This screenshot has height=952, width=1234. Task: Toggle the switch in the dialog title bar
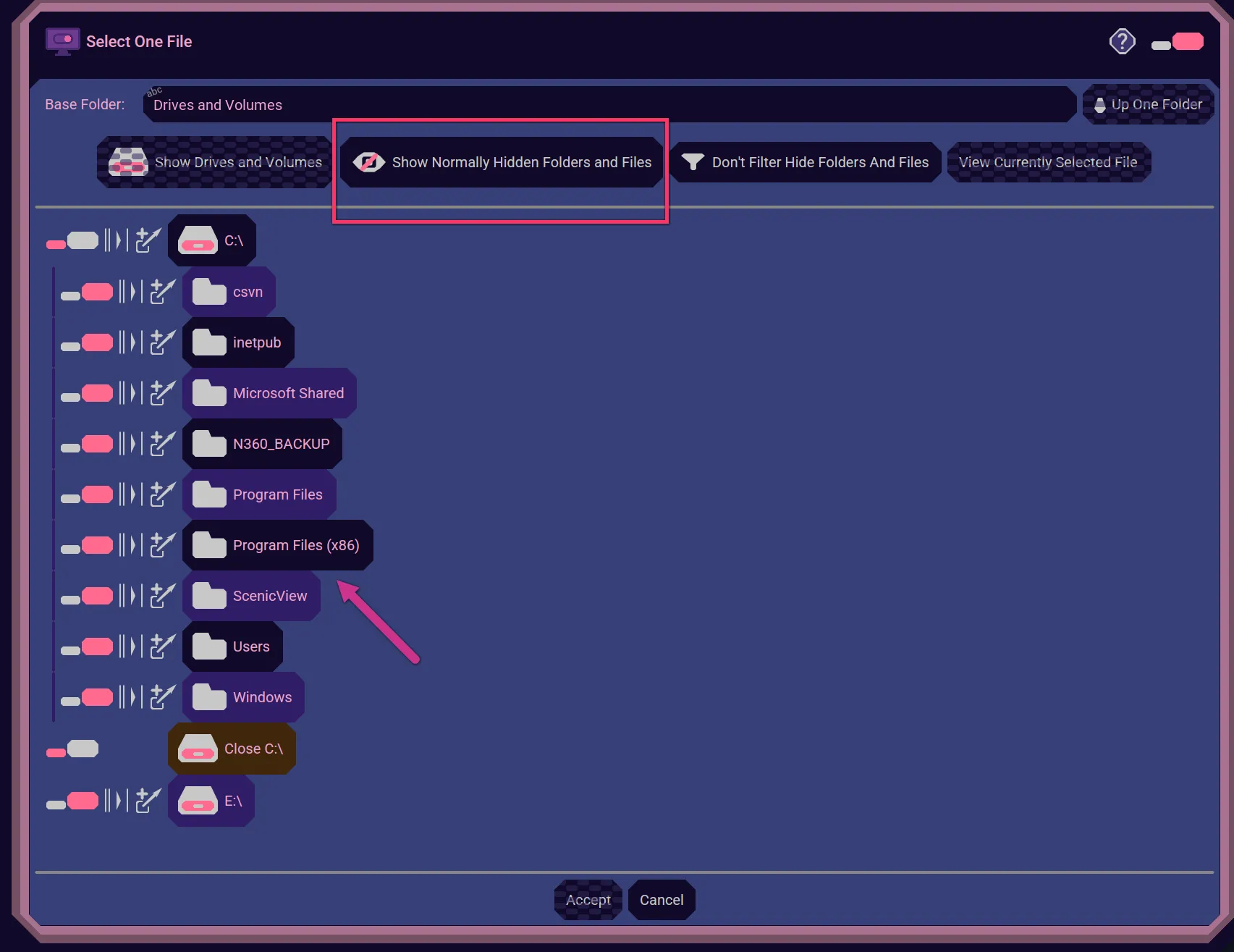[1178, 42]
